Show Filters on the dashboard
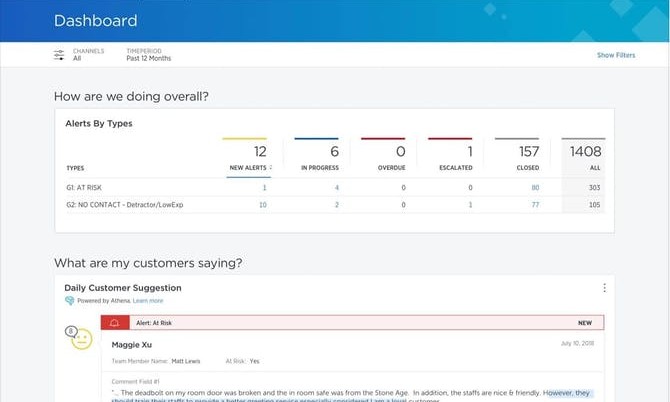Viewport: 670px width, 402px height. click(x=615, y=55)
